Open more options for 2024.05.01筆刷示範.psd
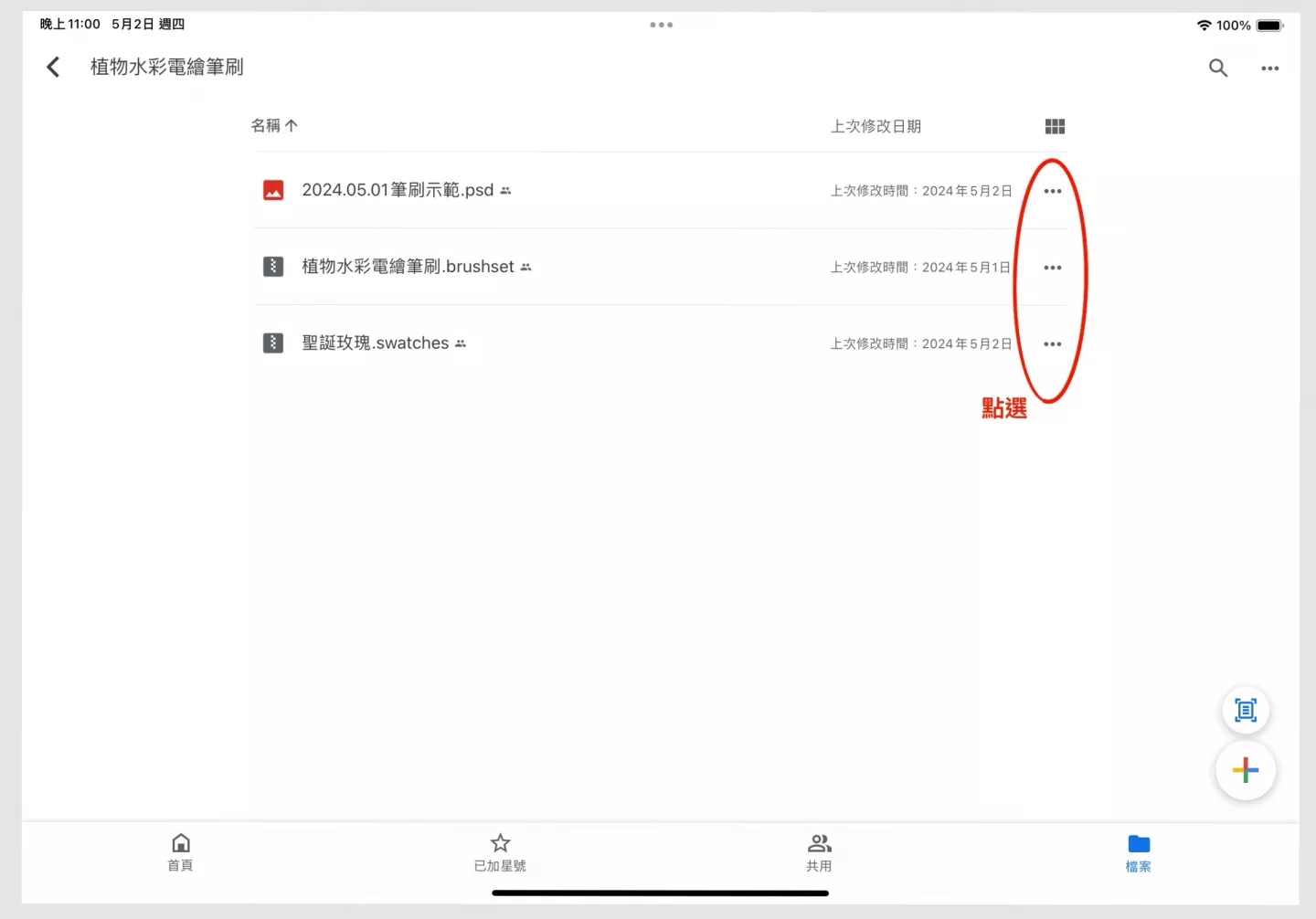Viewport: 1316px width, 919px height. coord(1052,191)
